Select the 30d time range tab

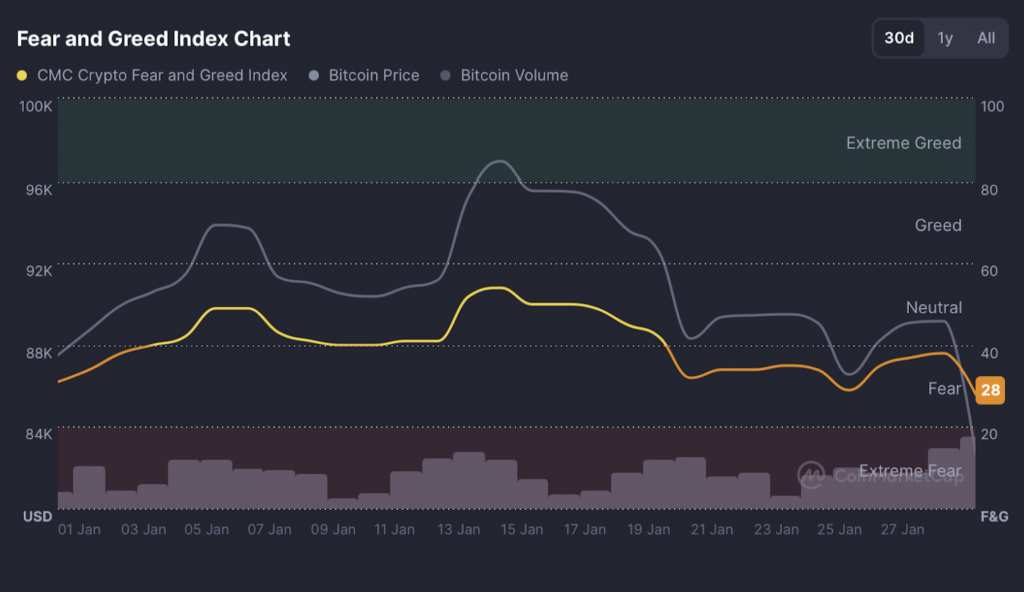898,39
